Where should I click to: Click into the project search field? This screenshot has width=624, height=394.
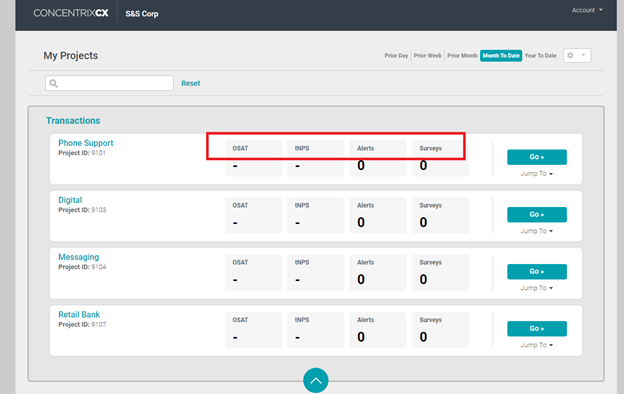click(109, 83)
